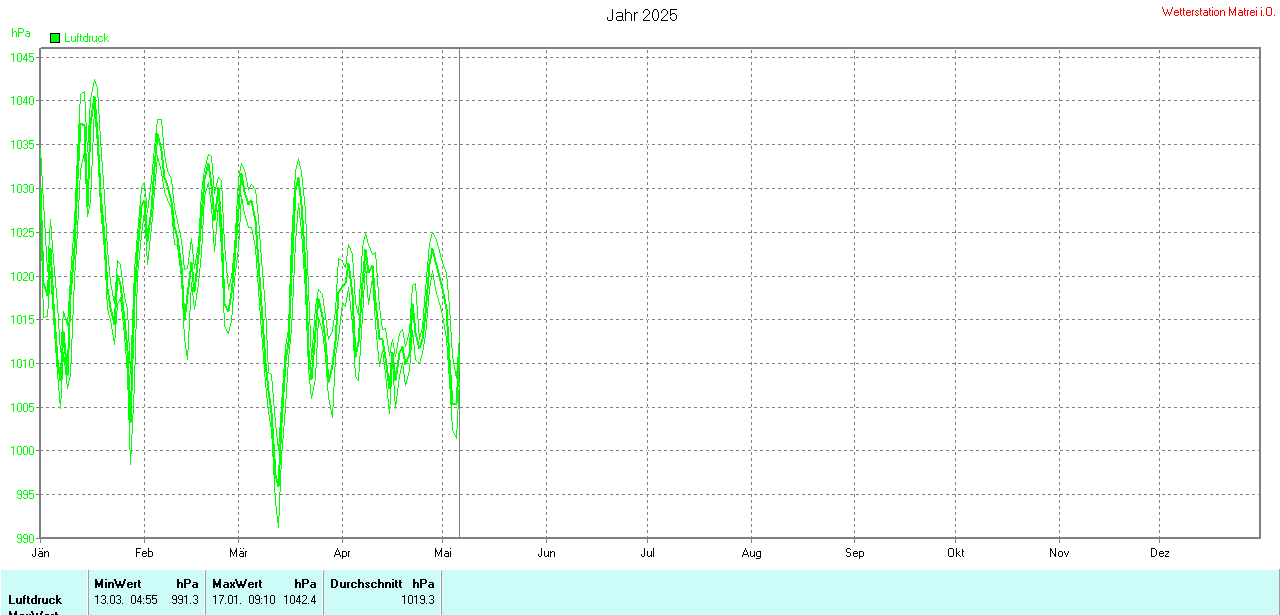
Task: Click the 1000 y-axis value
Action: 23,451
